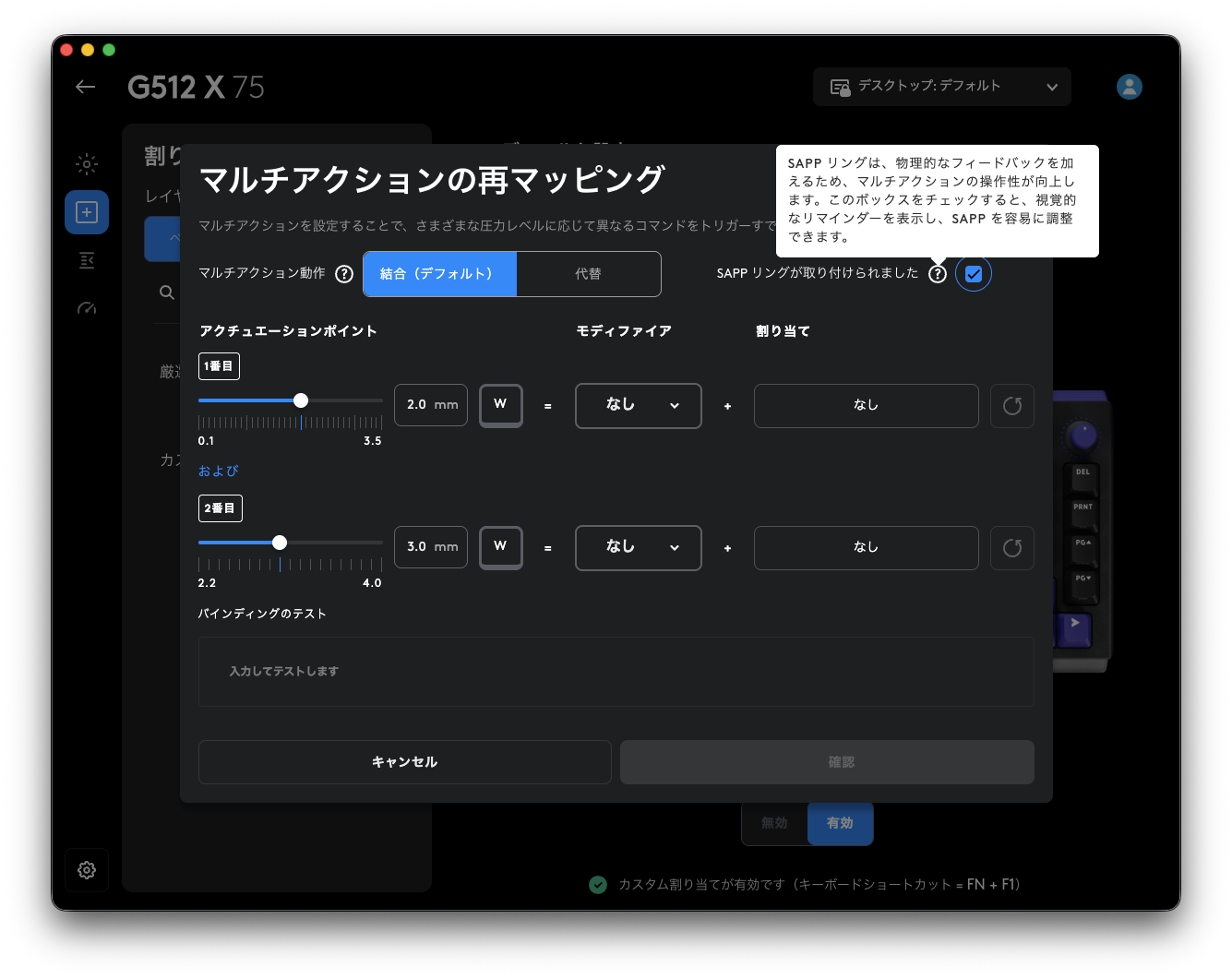Reset the second actuation point assignment

point(1012,548)
